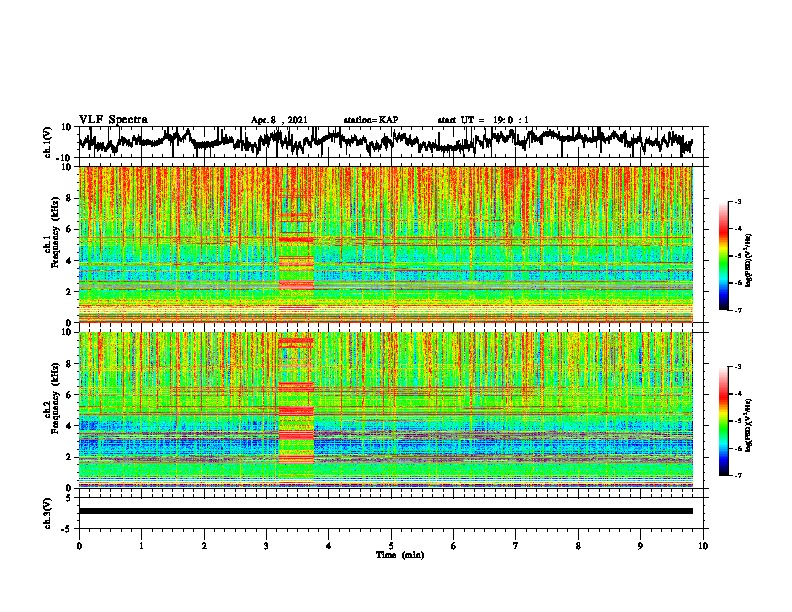Click the ch.3 solid black signal bar
This screenshot has width=792, height=612.
[385, 511]
